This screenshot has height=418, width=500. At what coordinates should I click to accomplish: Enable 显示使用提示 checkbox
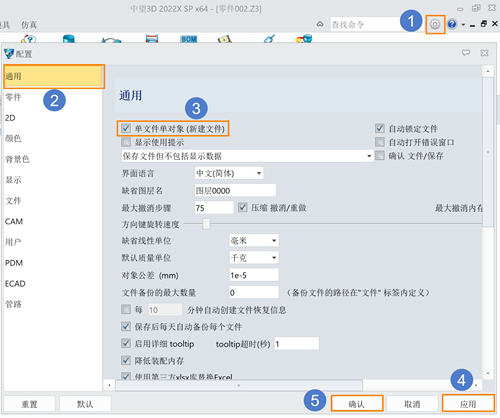(126, 142)
